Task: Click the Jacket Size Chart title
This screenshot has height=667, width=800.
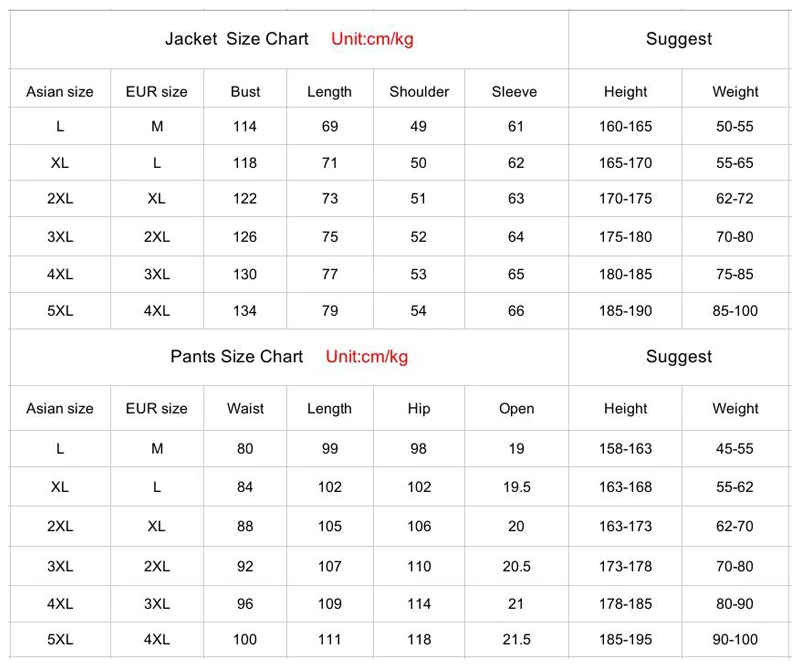Action: 237,39
